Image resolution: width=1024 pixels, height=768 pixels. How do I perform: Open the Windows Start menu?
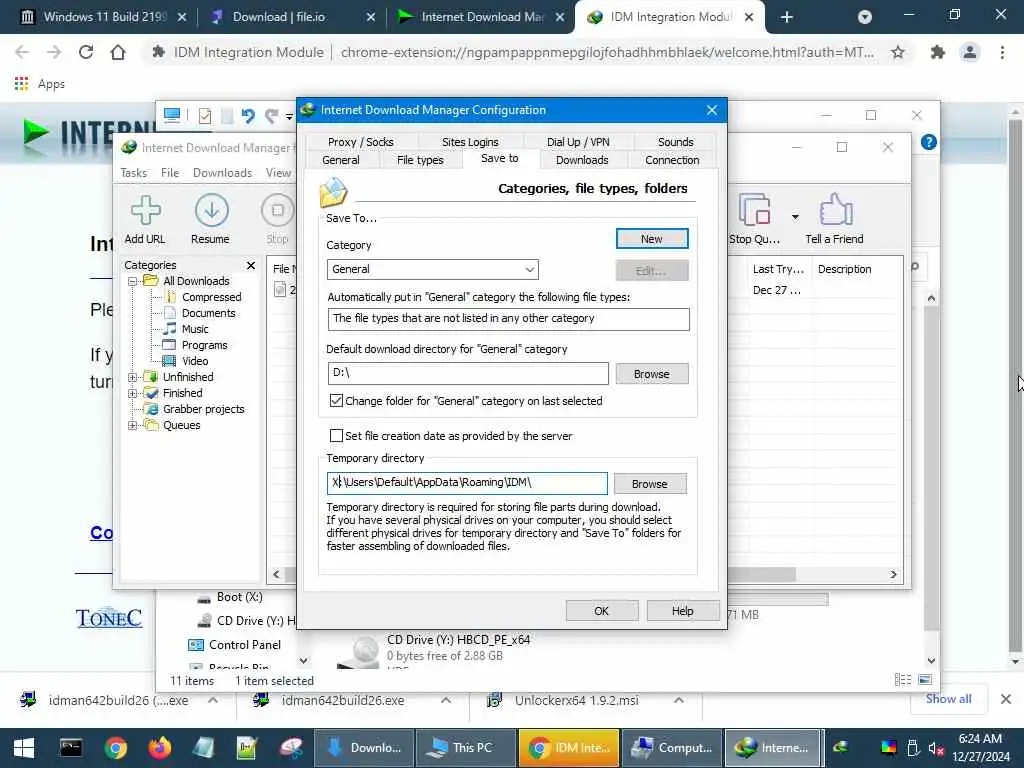click(24, 748)
